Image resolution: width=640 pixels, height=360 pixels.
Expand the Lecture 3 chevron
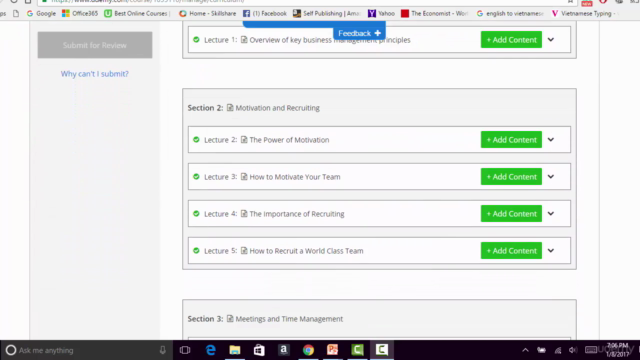(551, 177)
